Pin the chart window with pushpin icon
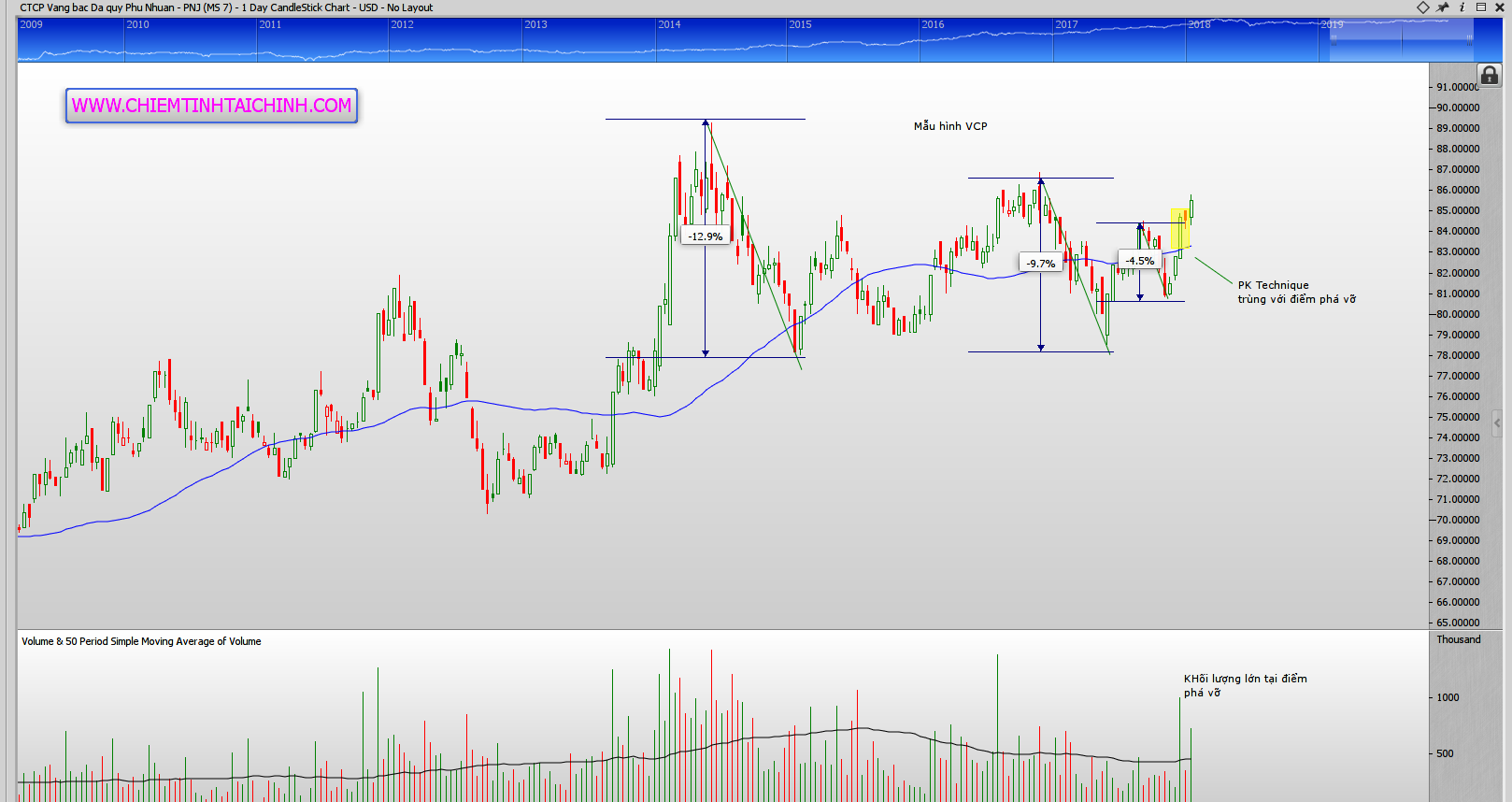This screenshot has height=802, width=1512. coord(1443,7)
